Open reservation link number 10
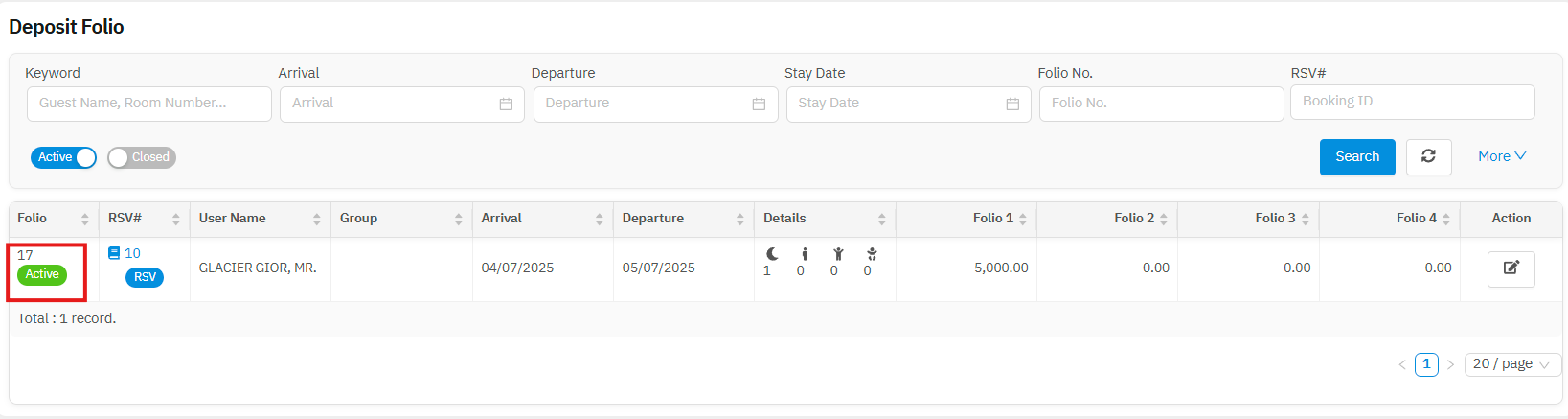 [132, 253]
